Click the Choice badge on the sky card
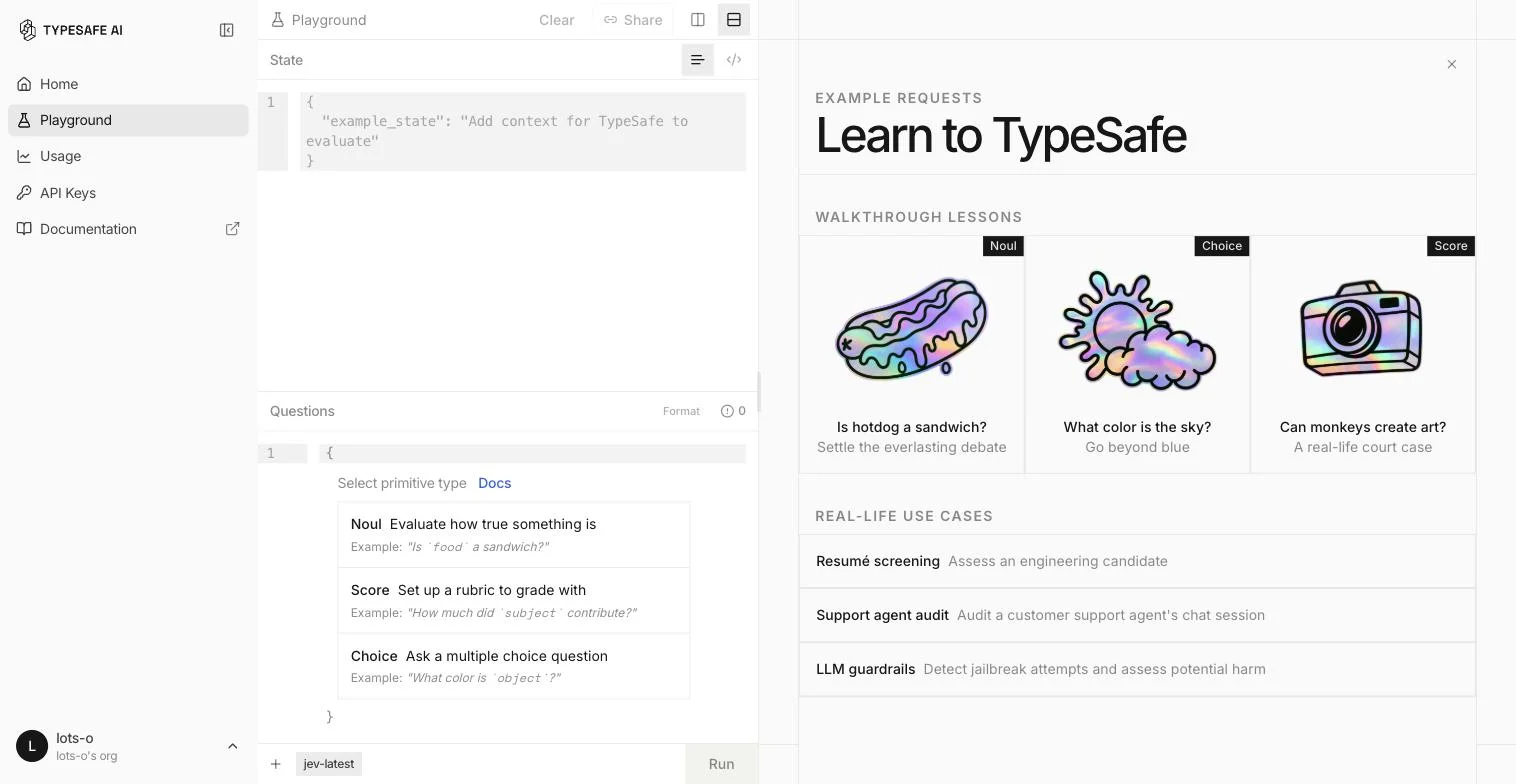 point(1222,246)
